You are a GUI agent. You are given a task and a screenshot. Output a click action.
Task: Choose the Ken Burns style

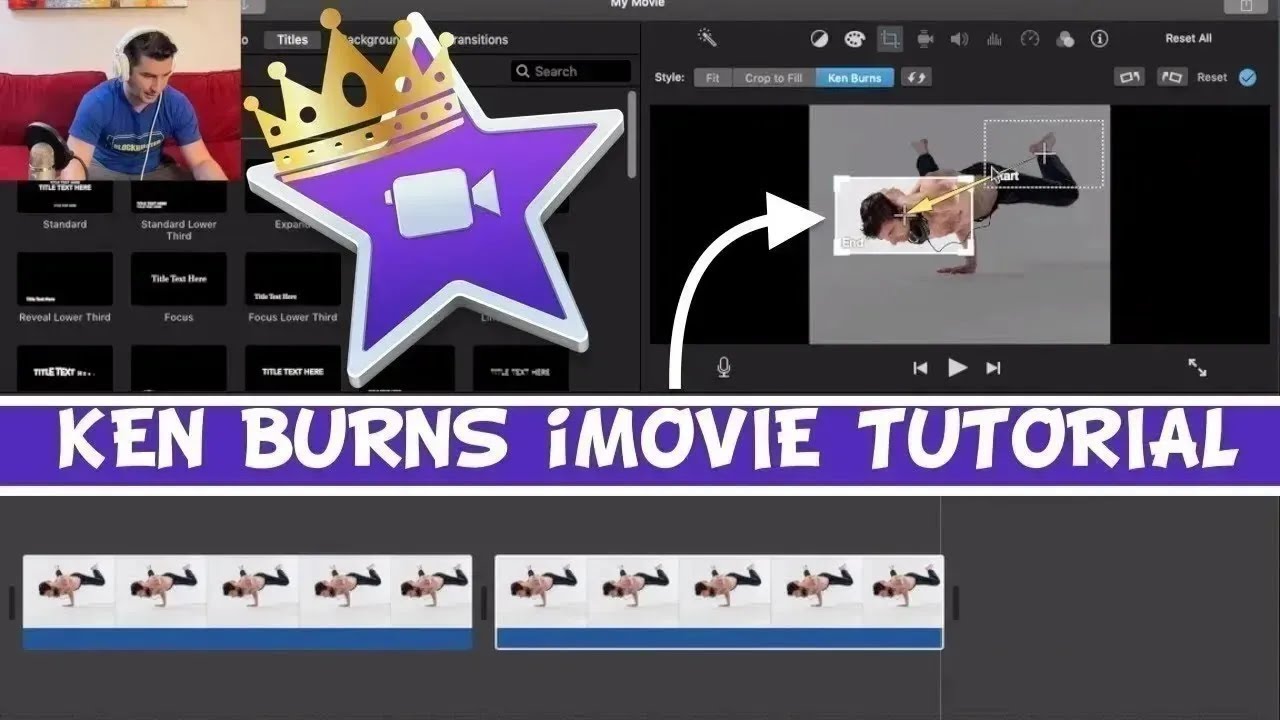coord(855,77)
